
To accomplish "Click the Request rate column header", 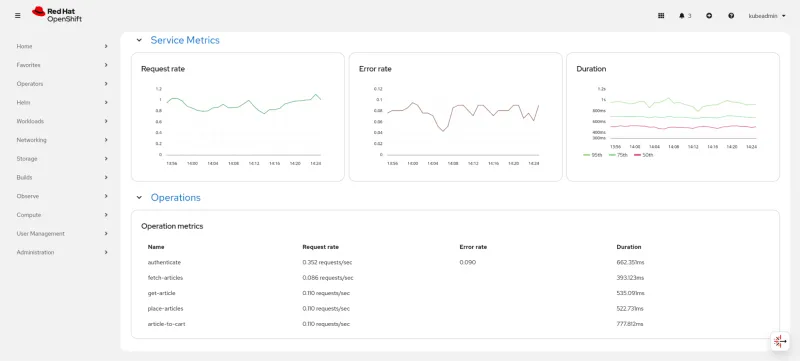I will pos(320,247).
